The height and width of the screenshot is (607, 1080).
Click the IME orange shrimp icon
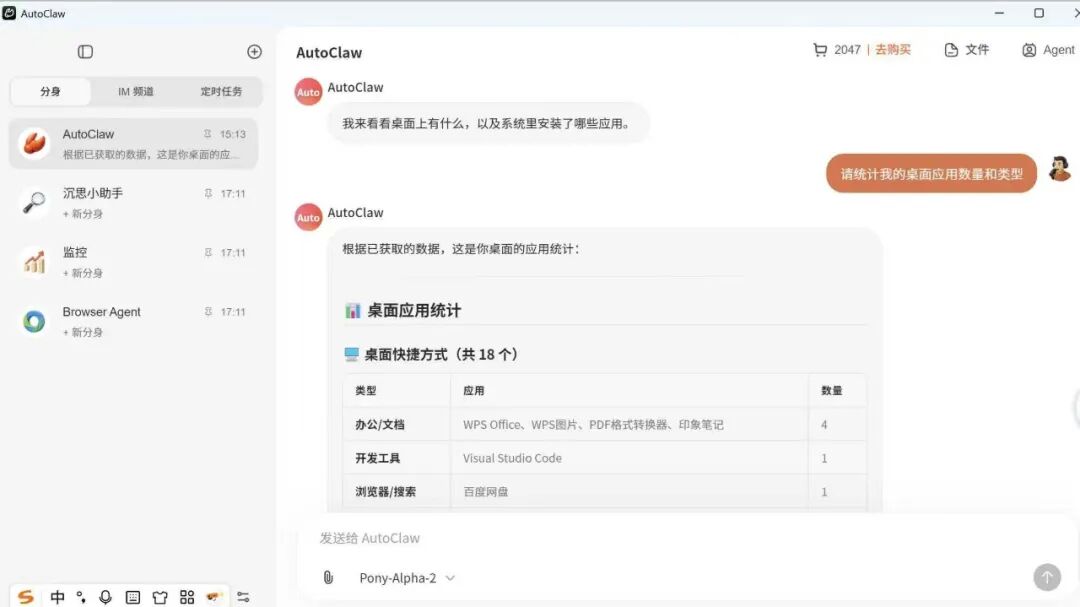coord(214,597)
